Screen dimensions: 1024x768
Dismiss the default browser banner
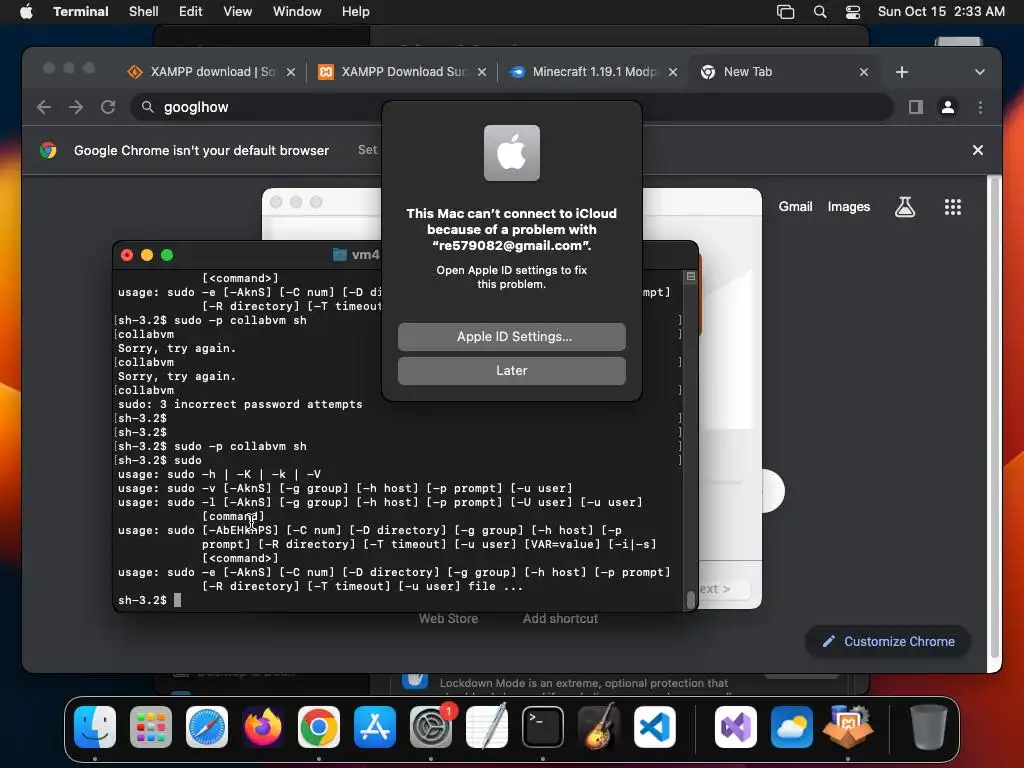coord(978,150)
